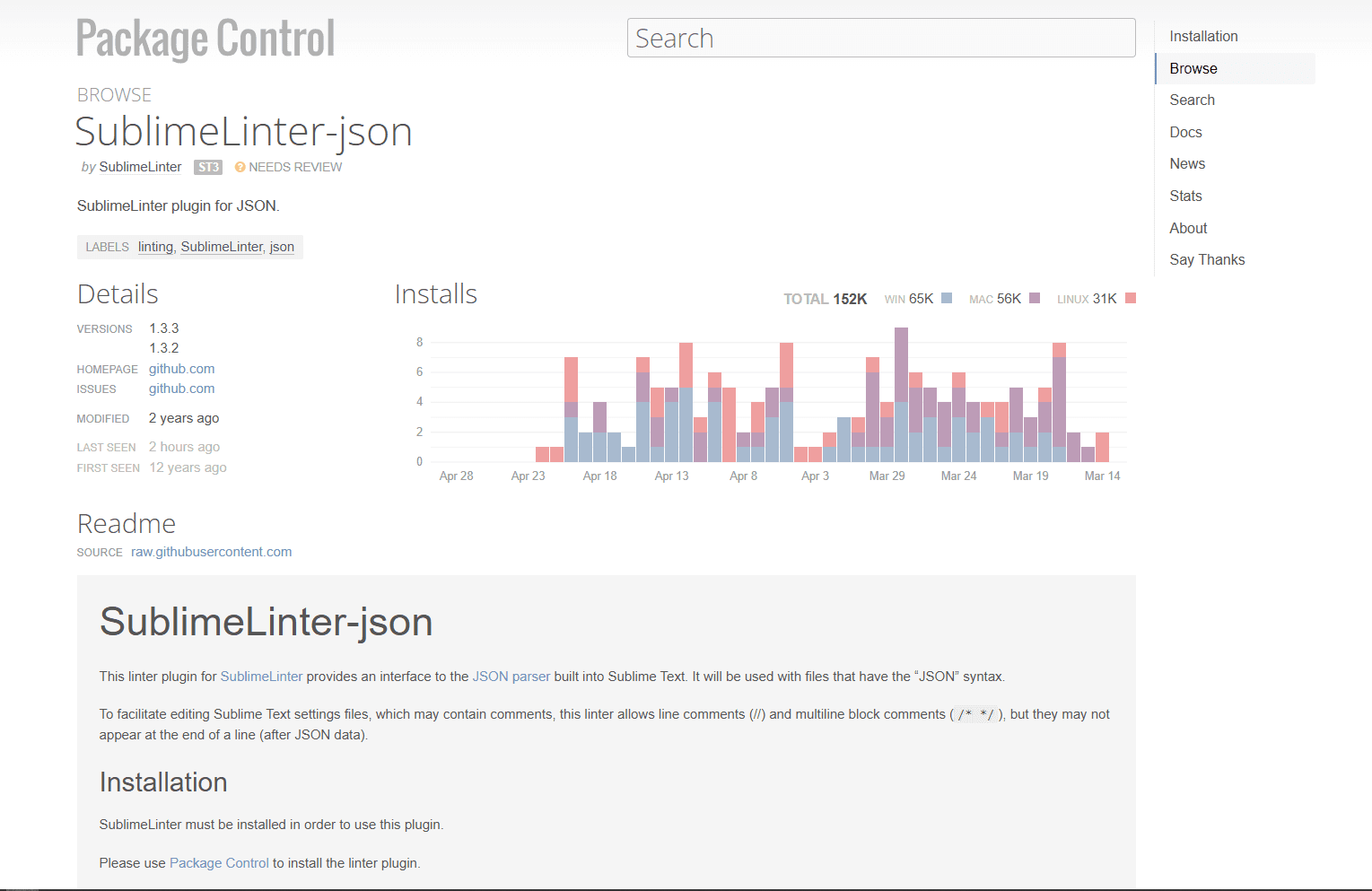Click the JSON parser link in the readme
The height and width of the screenshot is (891, 1372).
pyautogui.click(x=511, y=676)
